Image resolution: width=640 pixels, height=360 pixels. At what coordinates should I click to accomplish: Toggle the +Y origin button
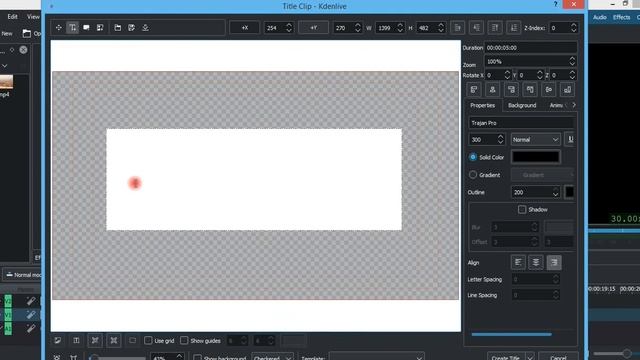click(313, 28)
